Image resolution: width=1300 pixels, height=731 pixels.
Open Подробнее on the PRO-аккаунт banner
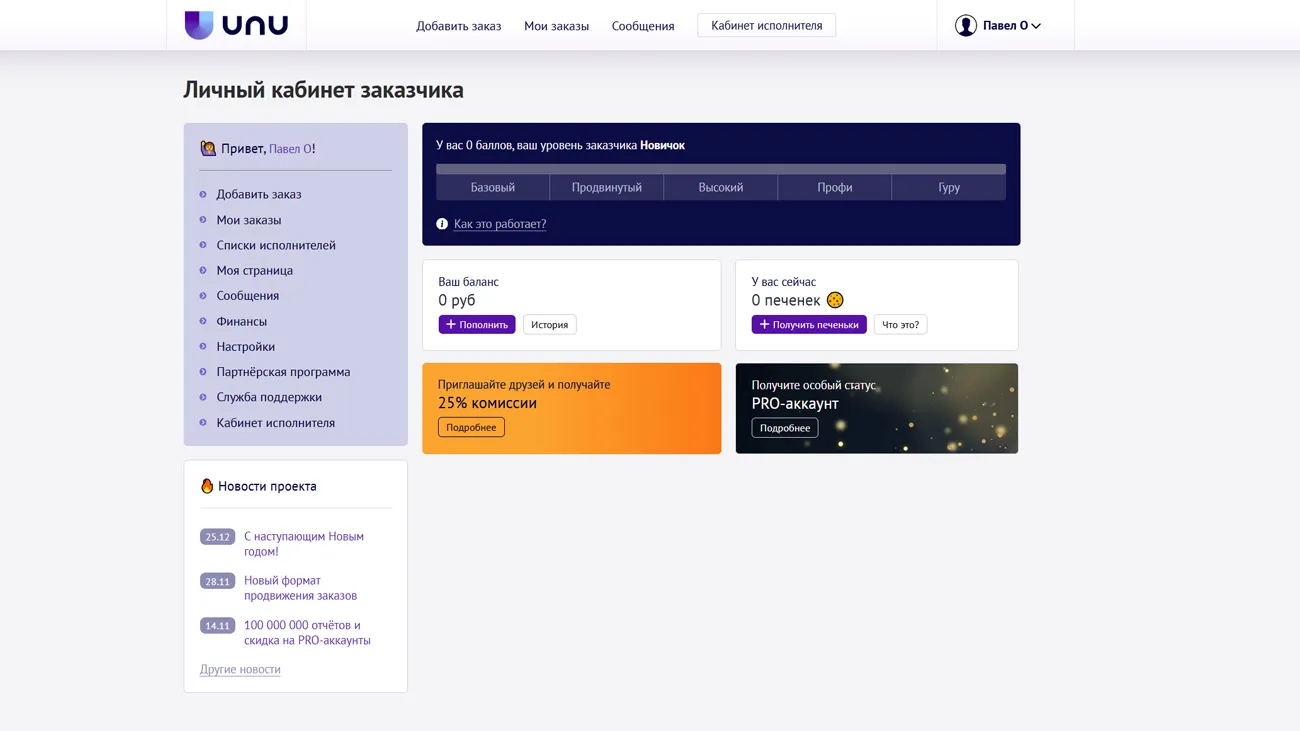pos(784,428)
